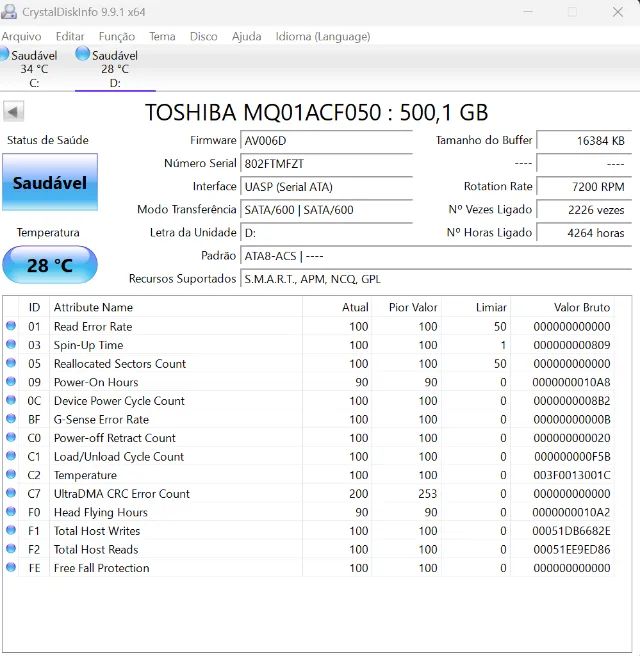Select the Reallocated Sectors Count row name
The height and width of the screenshot is (656, 640).
coord(120,363)
